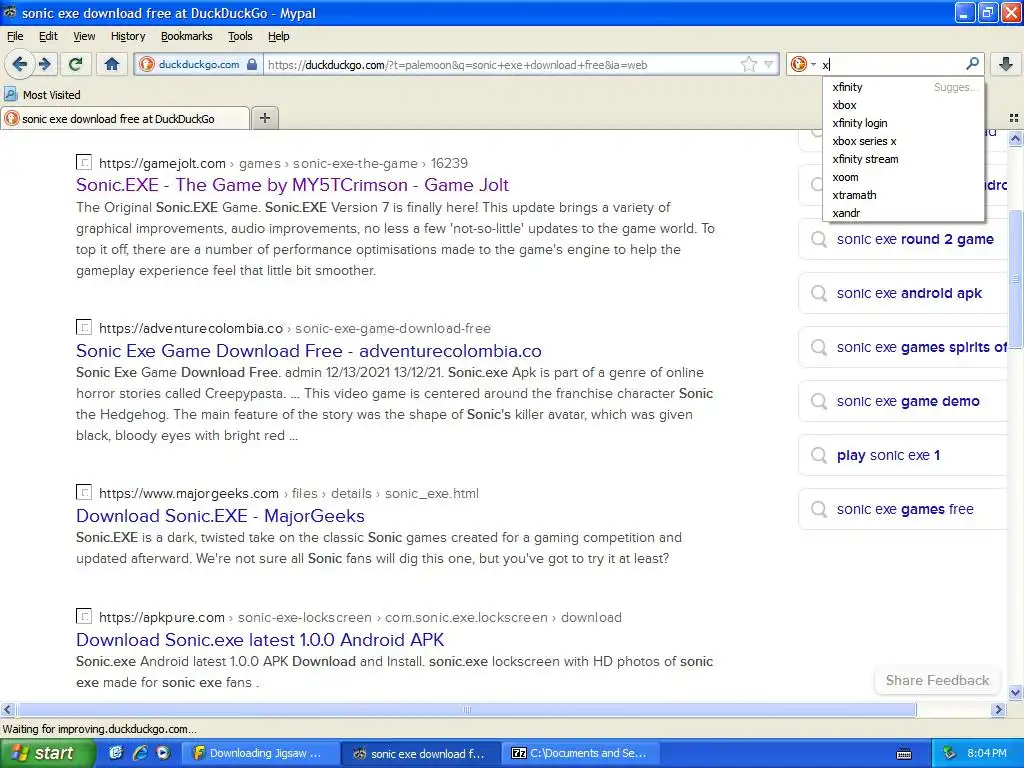Image resolution: width=1024 pixels, height=768 pixels.
Task: Choose the xtramath suggestion
Action: [x=904, y=195]
